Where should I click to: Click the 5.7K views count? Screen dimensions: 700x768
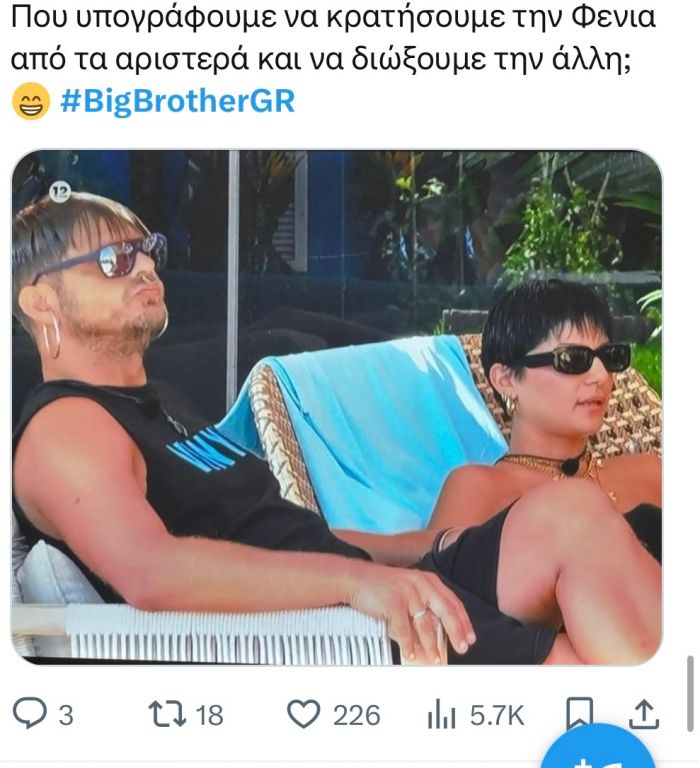[x=497, y=715]
